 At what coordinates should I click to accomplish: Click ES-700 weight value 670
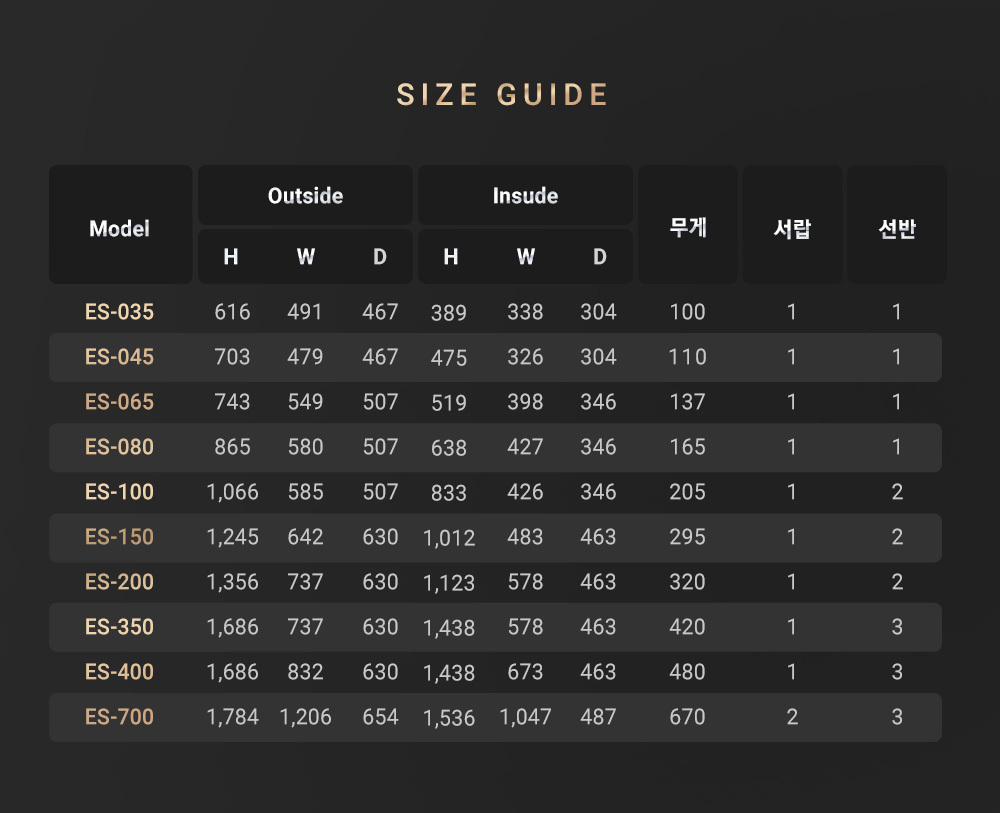[x=688, y=717]
